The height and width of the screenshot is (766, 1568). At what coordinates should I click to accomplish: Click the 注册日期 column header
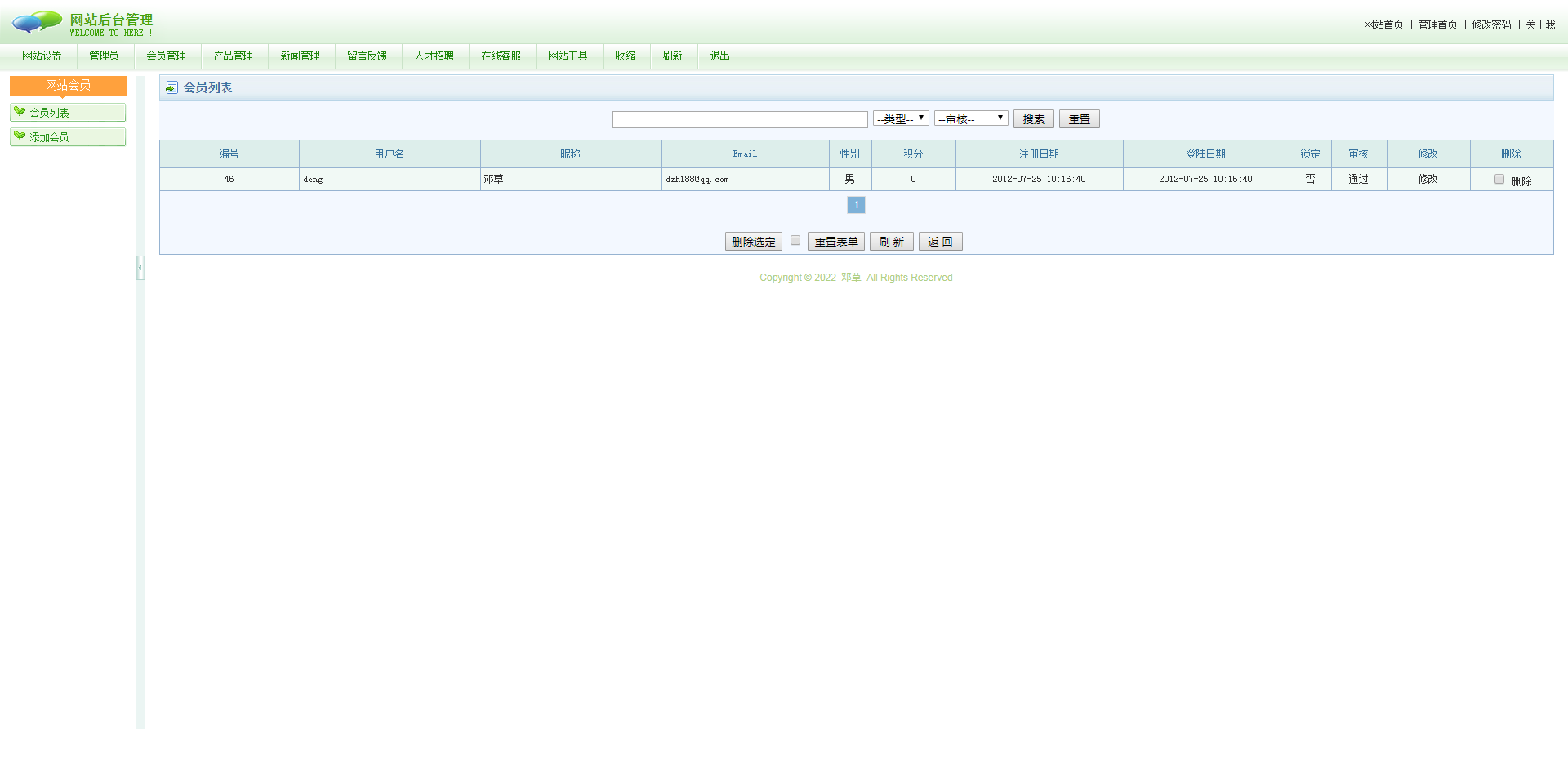(1040, 154)
